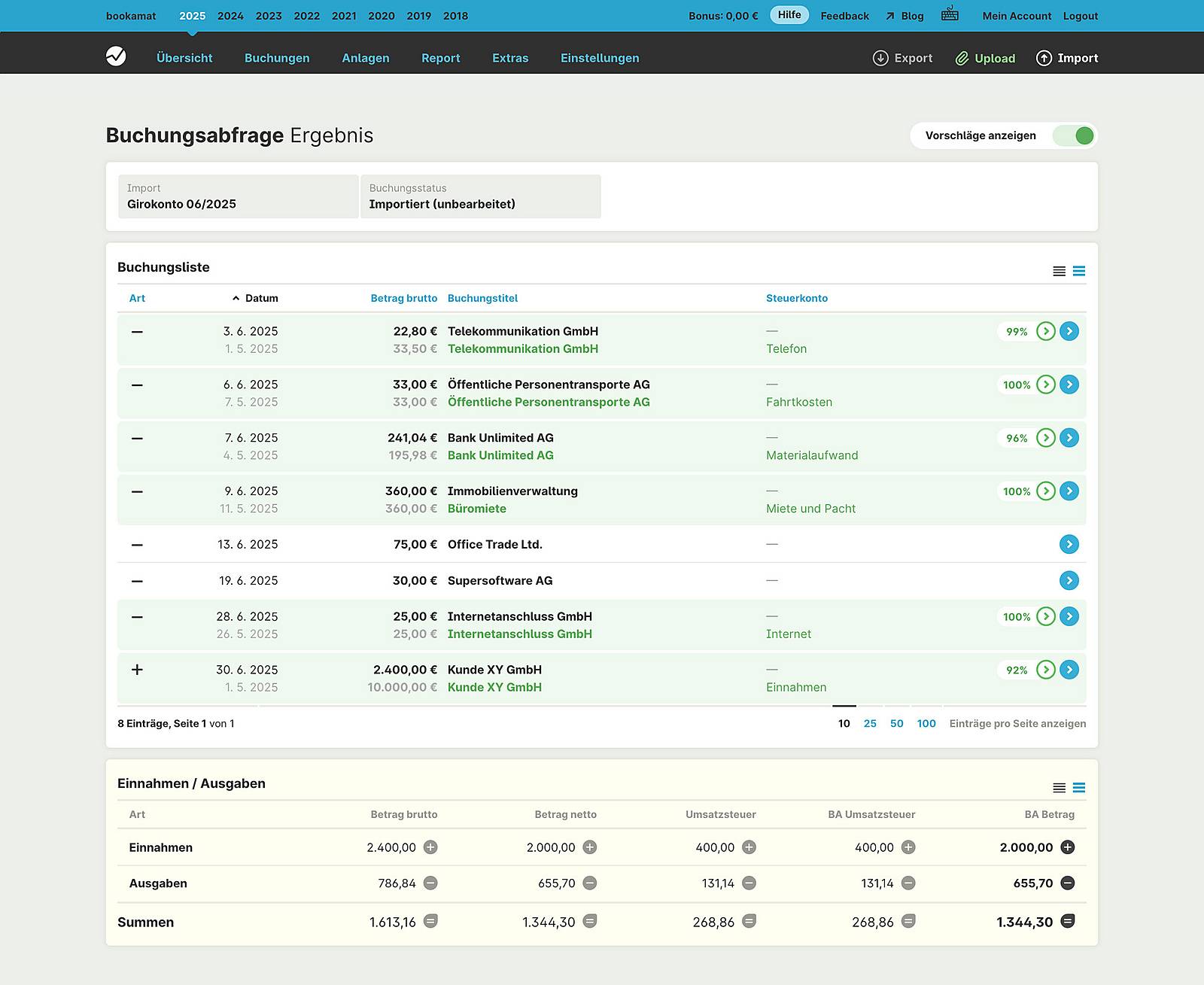Open the Feedback link
1204x985 pixels.
(x=844, y=16)
